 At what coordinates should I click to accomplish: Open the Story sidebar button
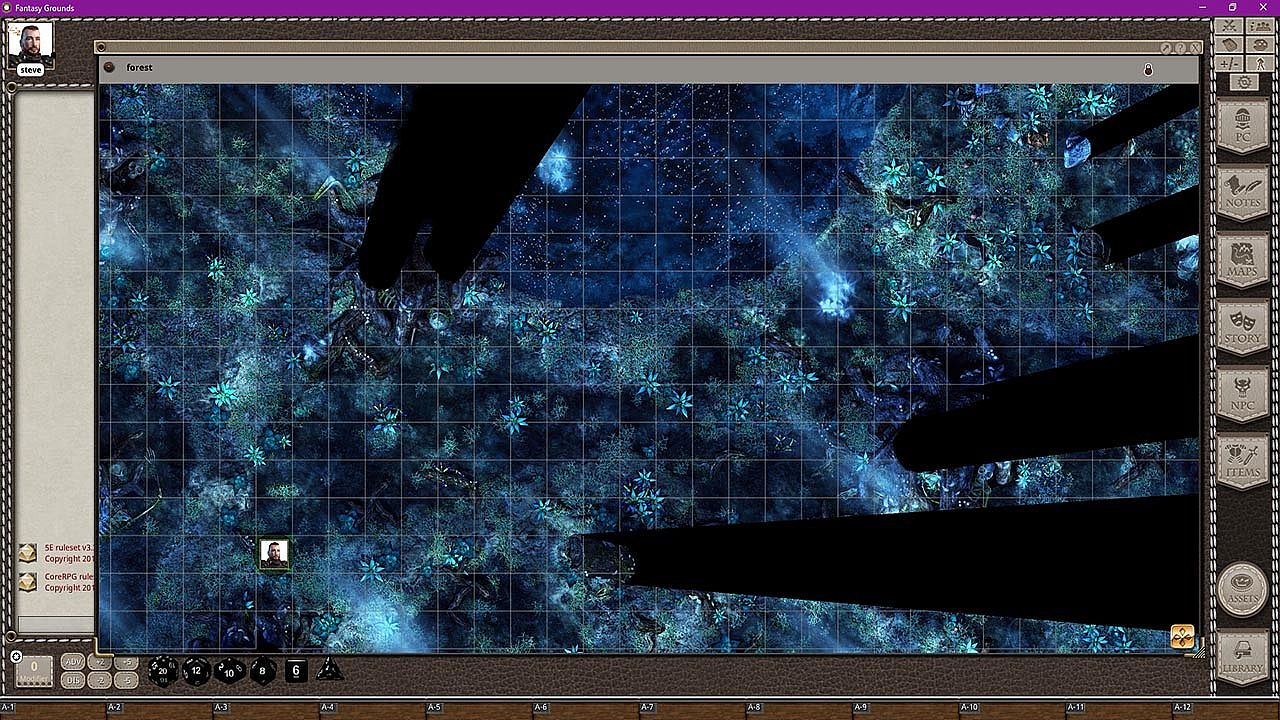click(1243, 328)
